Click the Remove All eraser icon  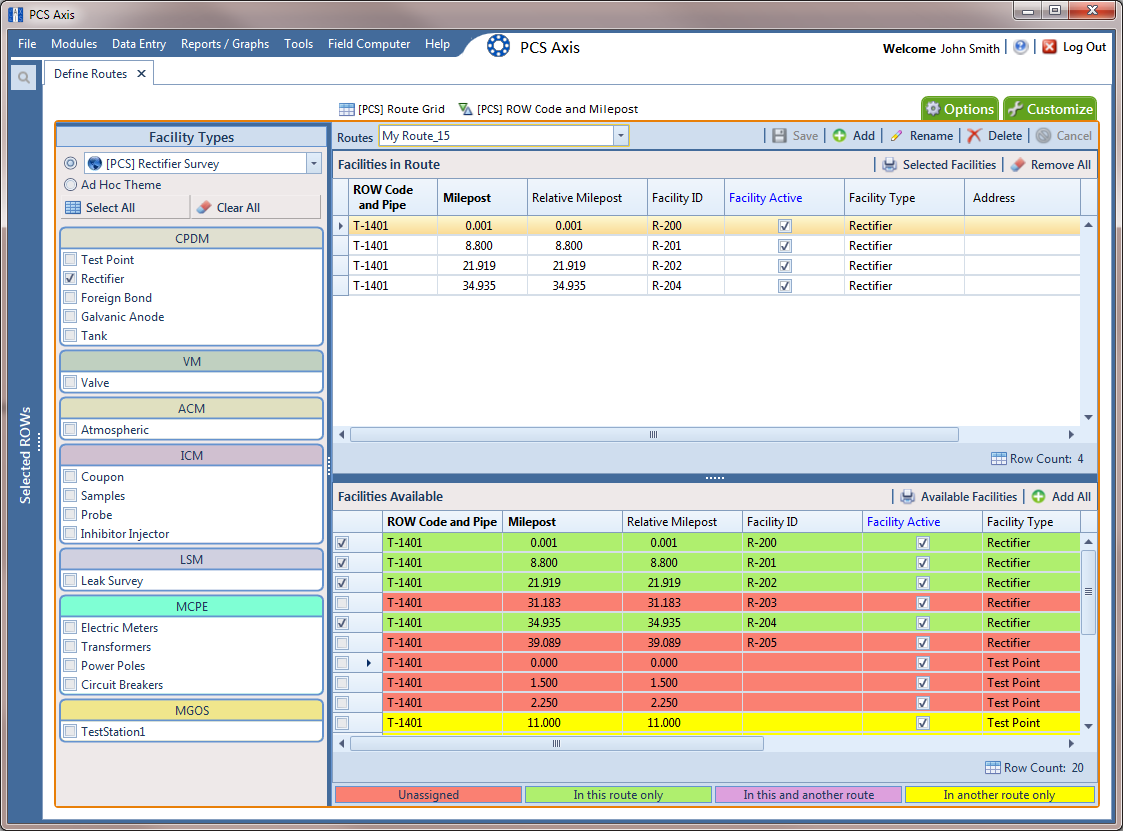coord(1018,165)
